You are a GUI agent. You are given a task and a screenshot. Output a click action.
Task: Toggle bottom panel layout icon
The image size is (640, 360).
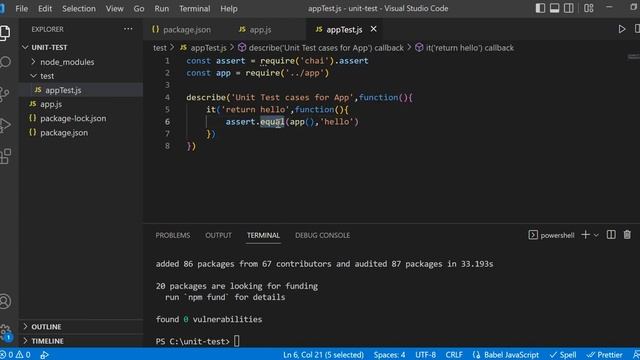point(554,8)
